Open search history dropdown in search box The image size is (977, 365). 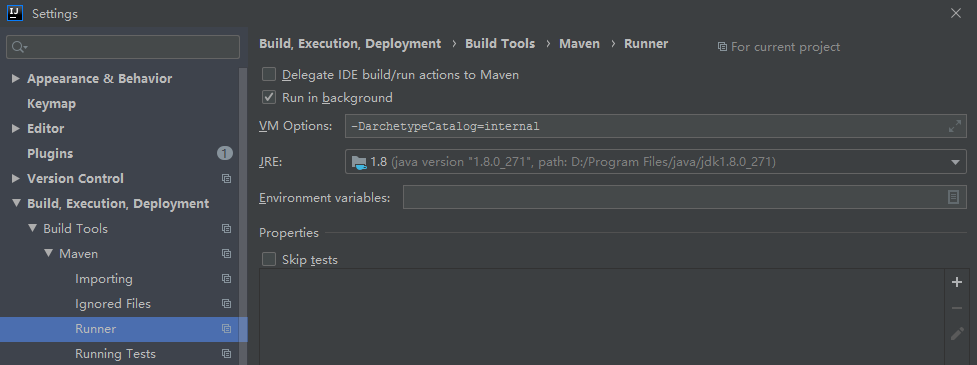pyautogui.click(x=26, y=47)
